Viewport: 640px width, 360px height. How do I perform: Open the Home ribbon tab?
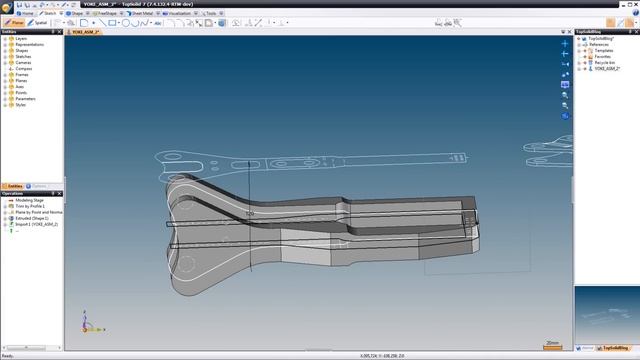click(x=25, y=13)
